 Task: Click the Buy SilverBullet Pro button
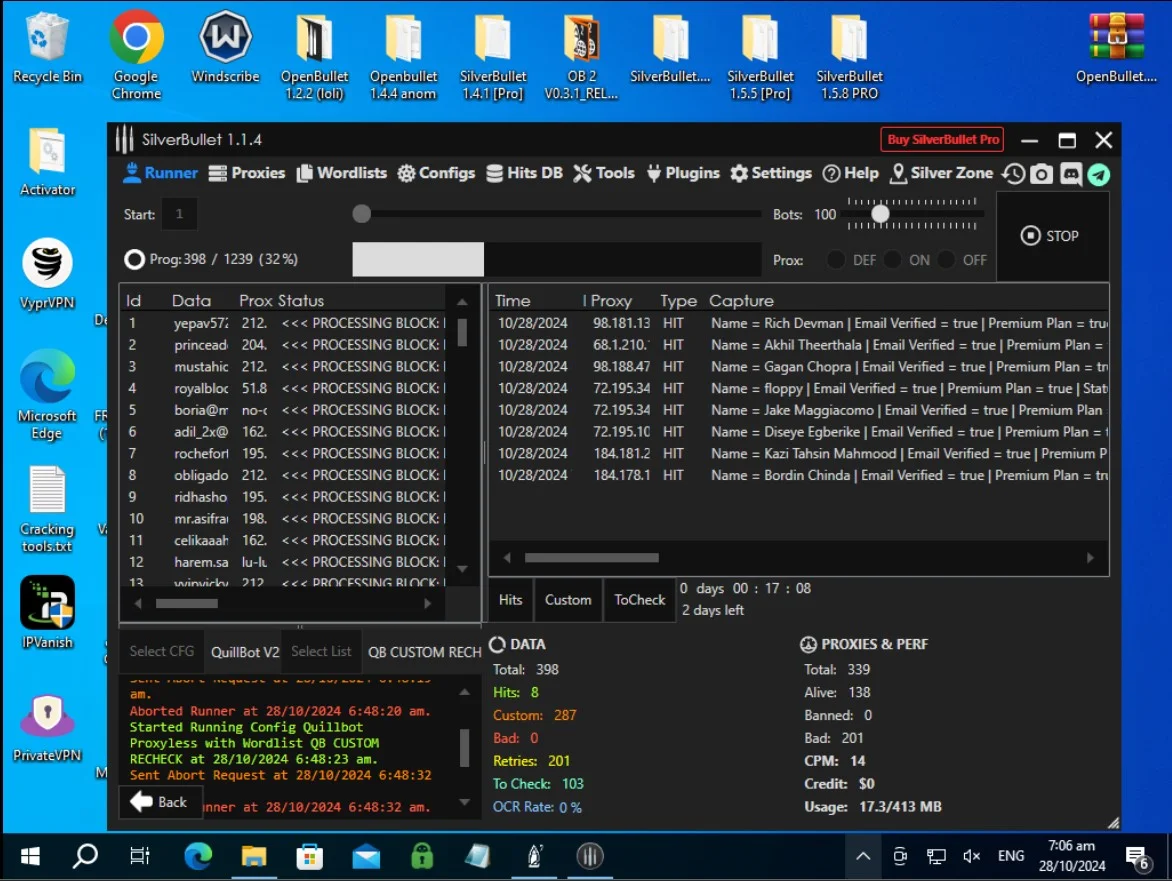coord(943,140)
